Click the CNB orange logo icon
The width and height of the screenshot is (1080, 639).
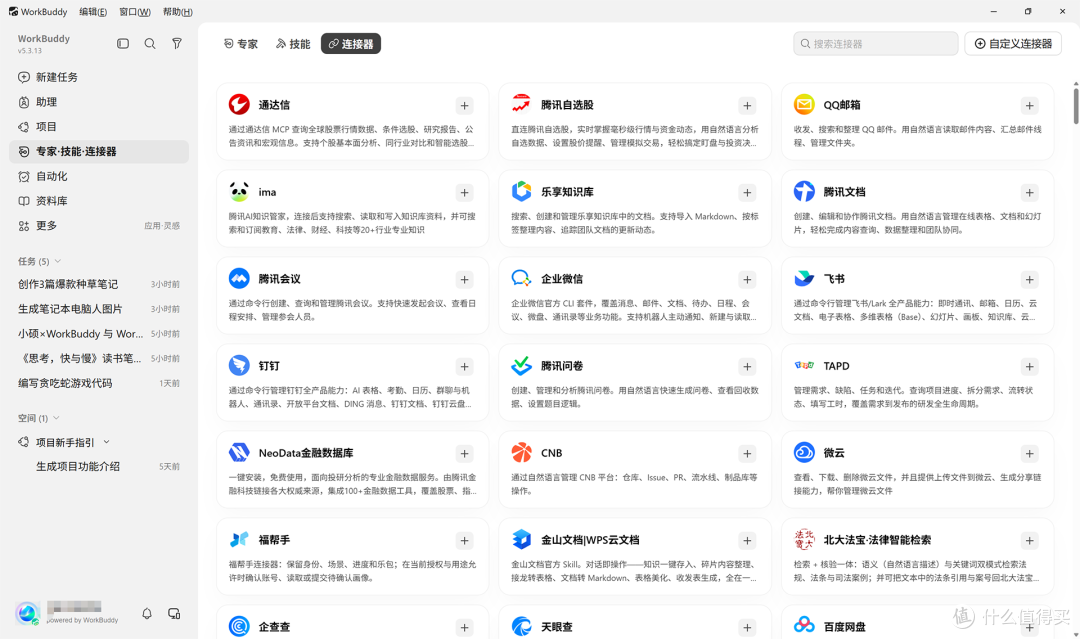521,452
